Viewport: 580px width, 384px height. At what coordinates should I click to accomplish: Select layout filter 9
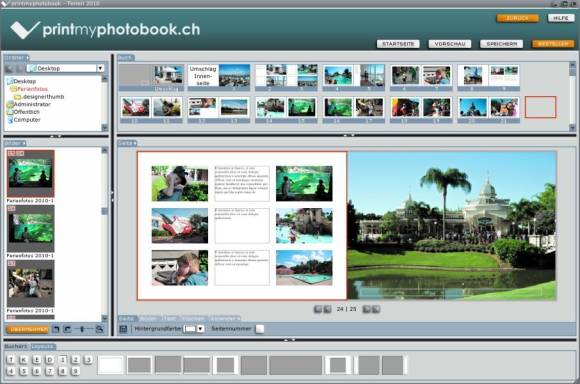(75, 371)
